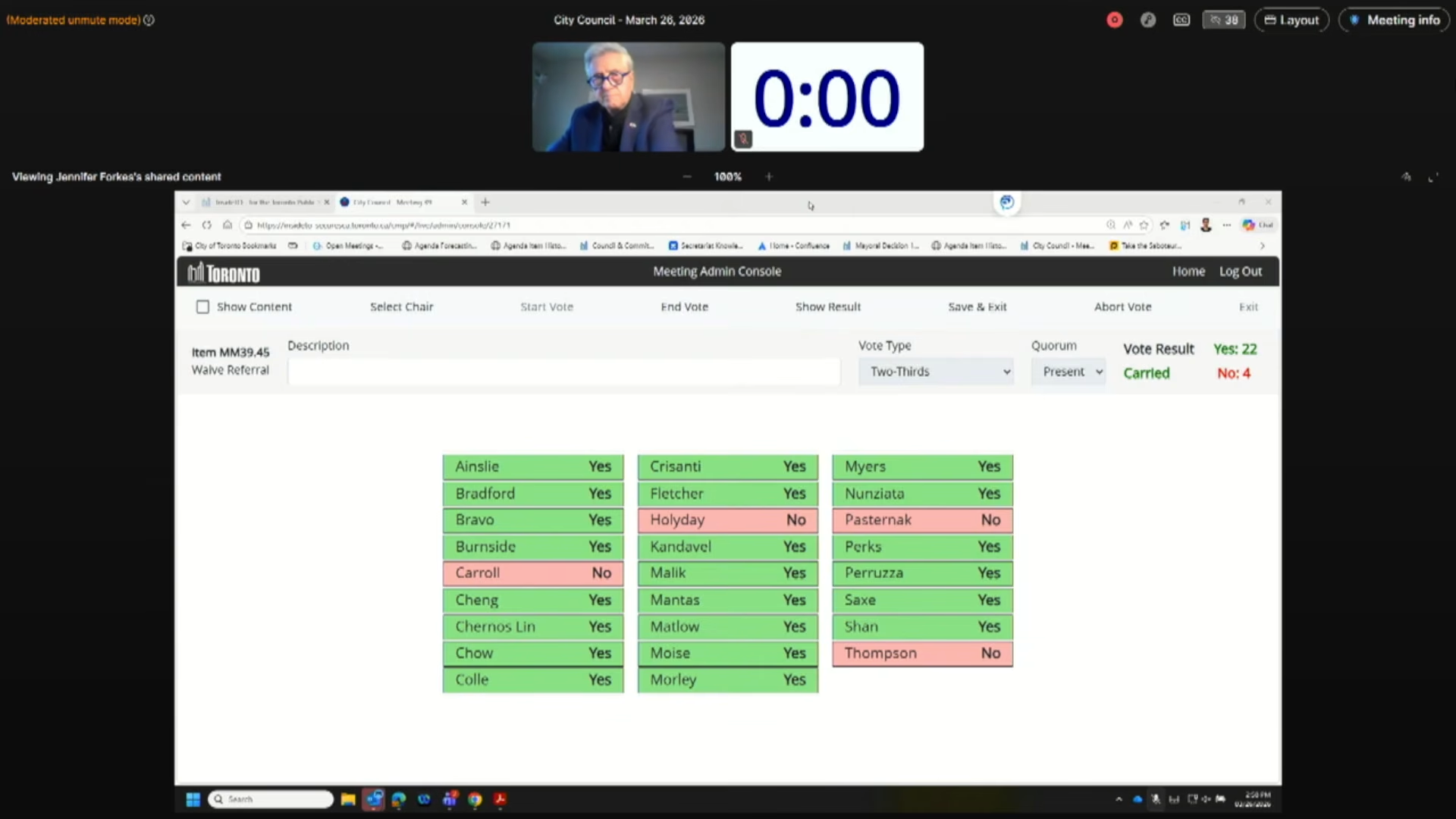The height and width of the screenshot is (819, 1456).
Task: Open a new browser tab with plus
Action: [x=485, y=202]
